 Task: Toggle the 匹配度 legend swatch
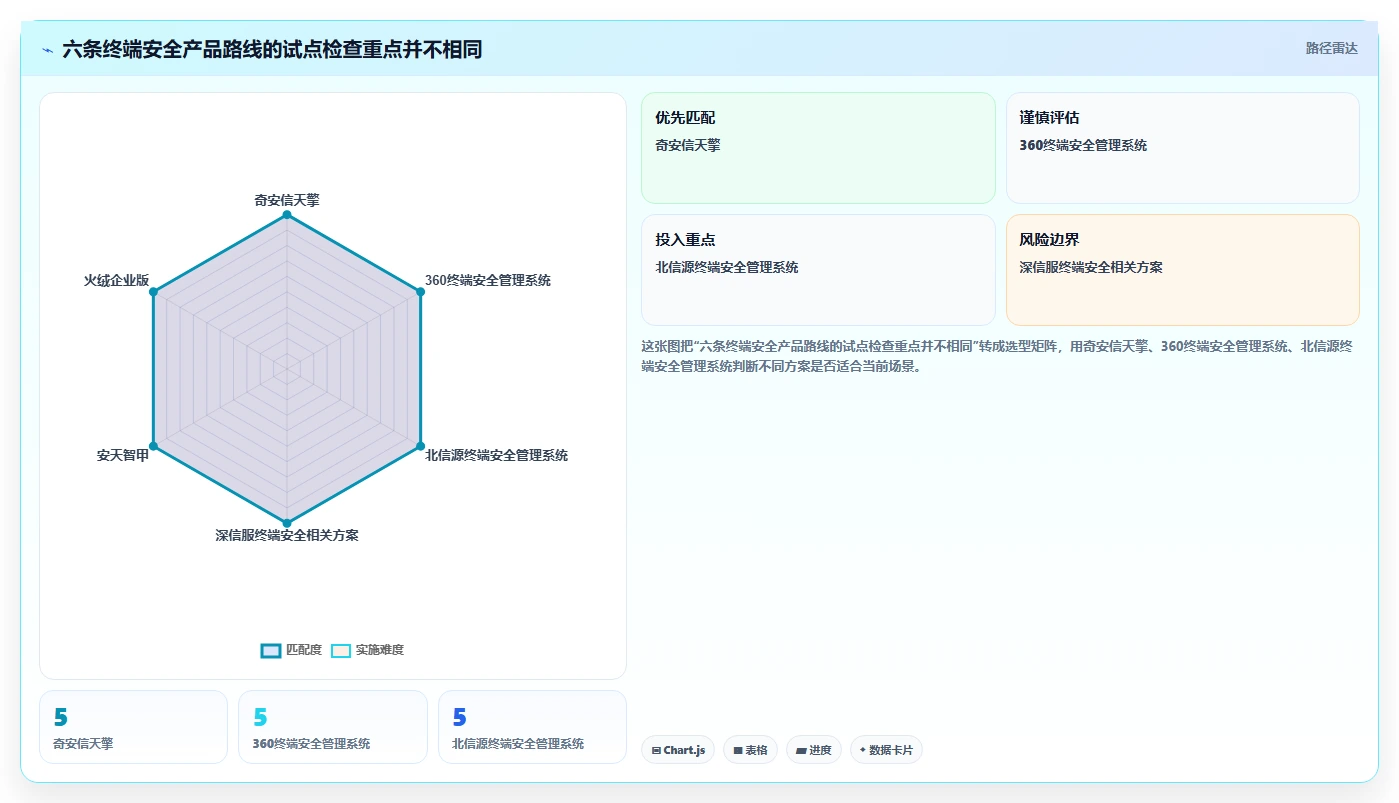coord(271,650)
